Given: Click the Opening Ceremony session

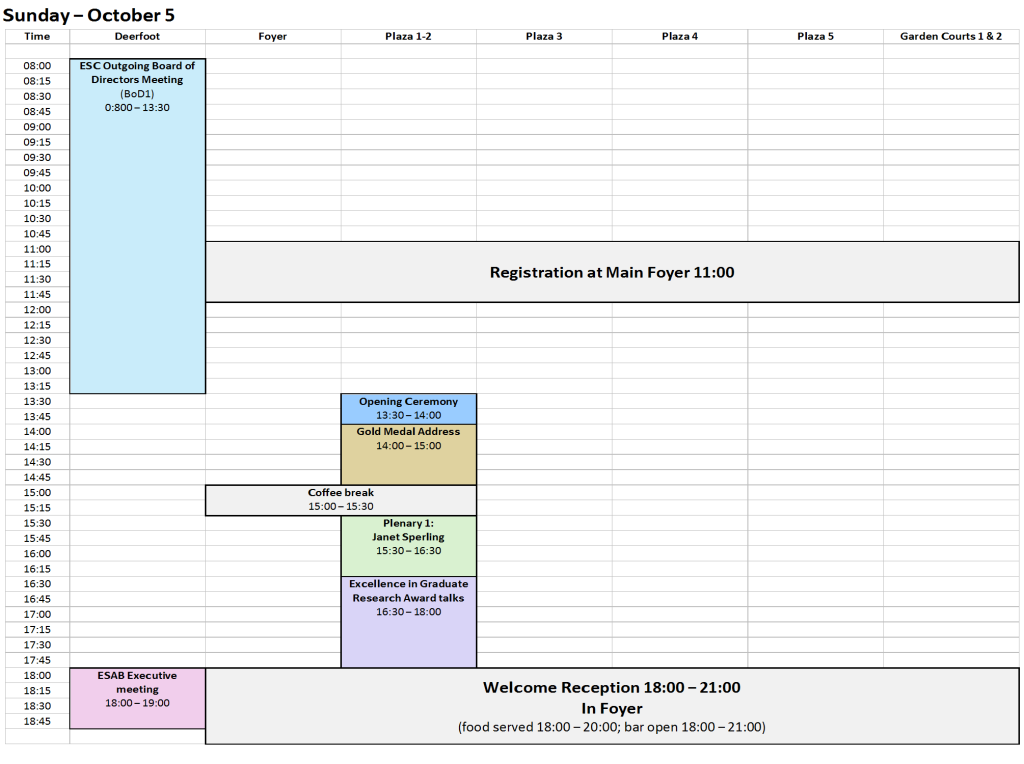Looking at the screenshot, I should point(408,408).
